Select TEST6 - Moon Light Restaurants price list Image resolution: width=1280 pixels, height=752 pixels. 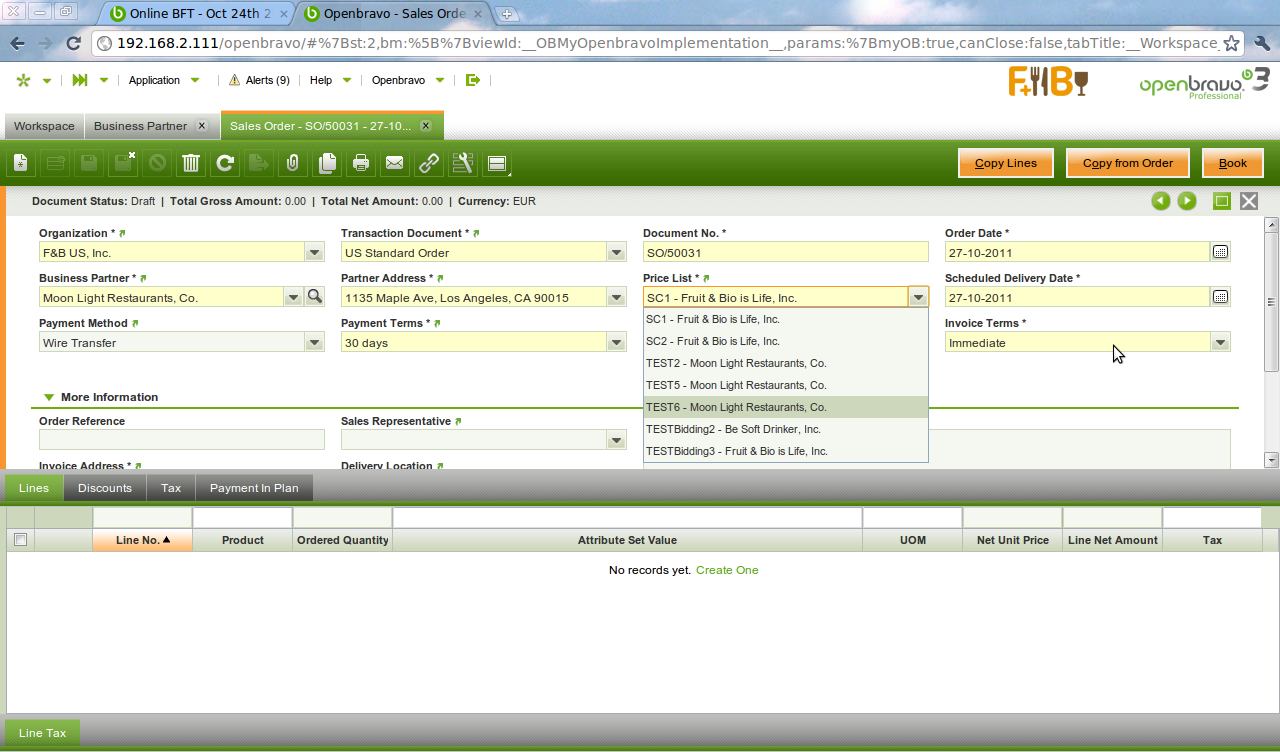pos(736,407)
